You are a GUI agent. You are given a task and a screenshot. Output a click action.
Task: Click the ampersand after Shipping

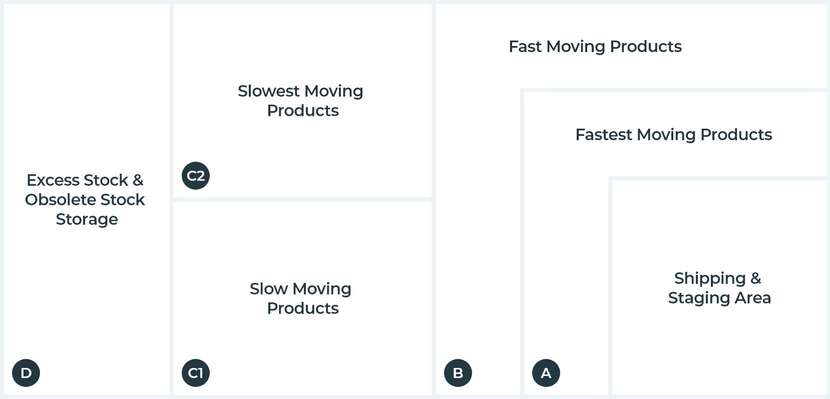[755, 278]
